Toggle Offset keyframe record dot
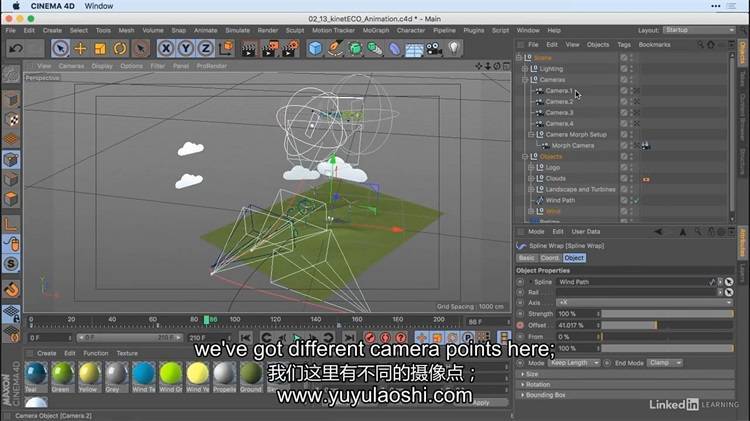The height and width of the screenshot is (421, 750). [x=520, y=325]
